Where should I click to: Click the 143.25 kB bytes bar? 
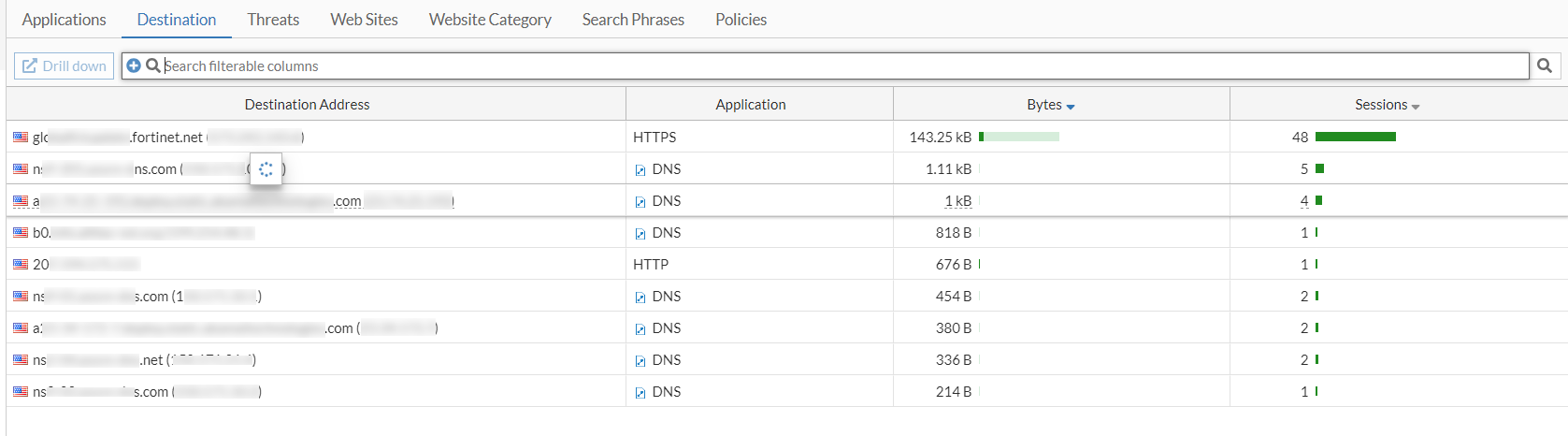(1019, 138)
